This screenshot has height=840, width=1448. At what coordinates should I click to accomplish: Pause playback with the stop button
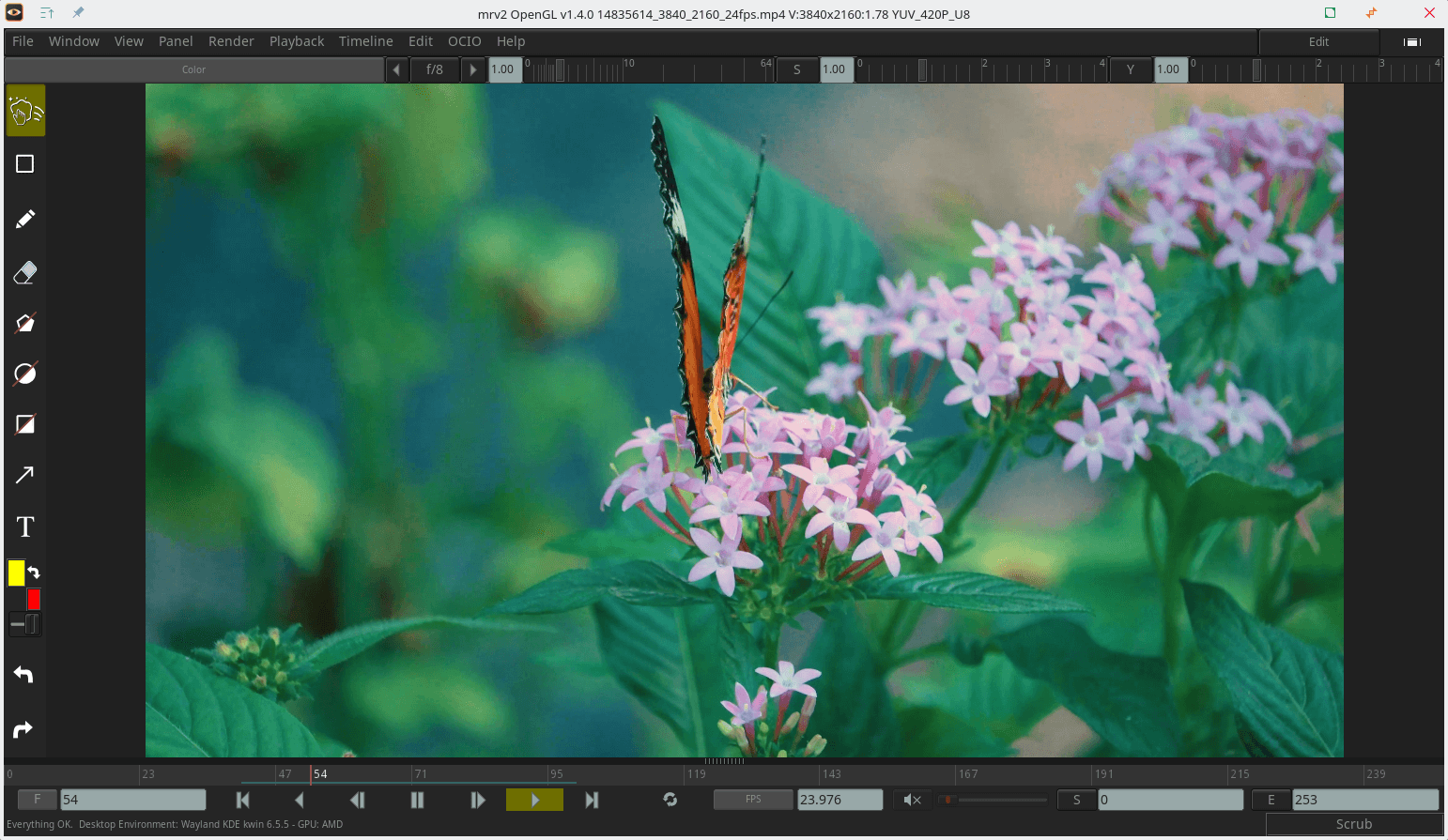click(x=417, y=800)
